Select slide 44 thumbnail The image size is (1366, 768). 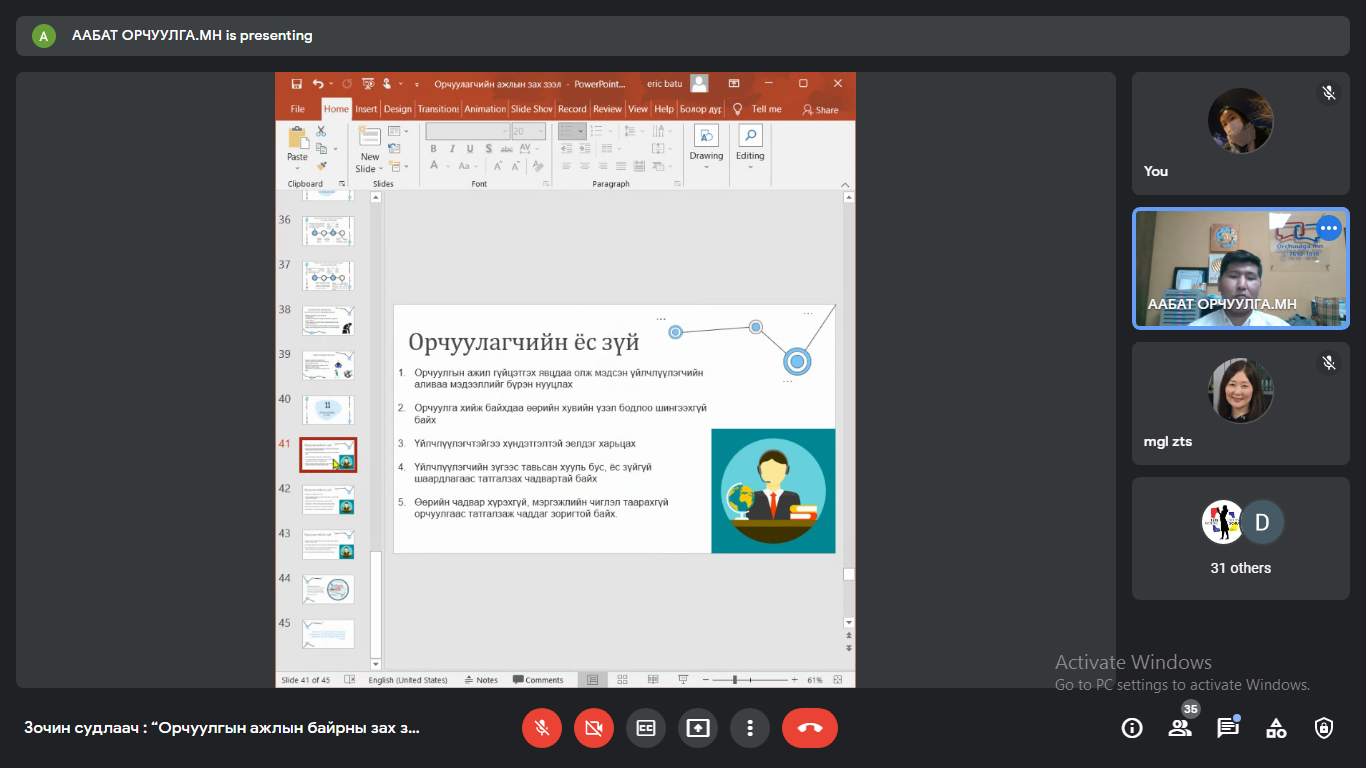coord(328,589)
